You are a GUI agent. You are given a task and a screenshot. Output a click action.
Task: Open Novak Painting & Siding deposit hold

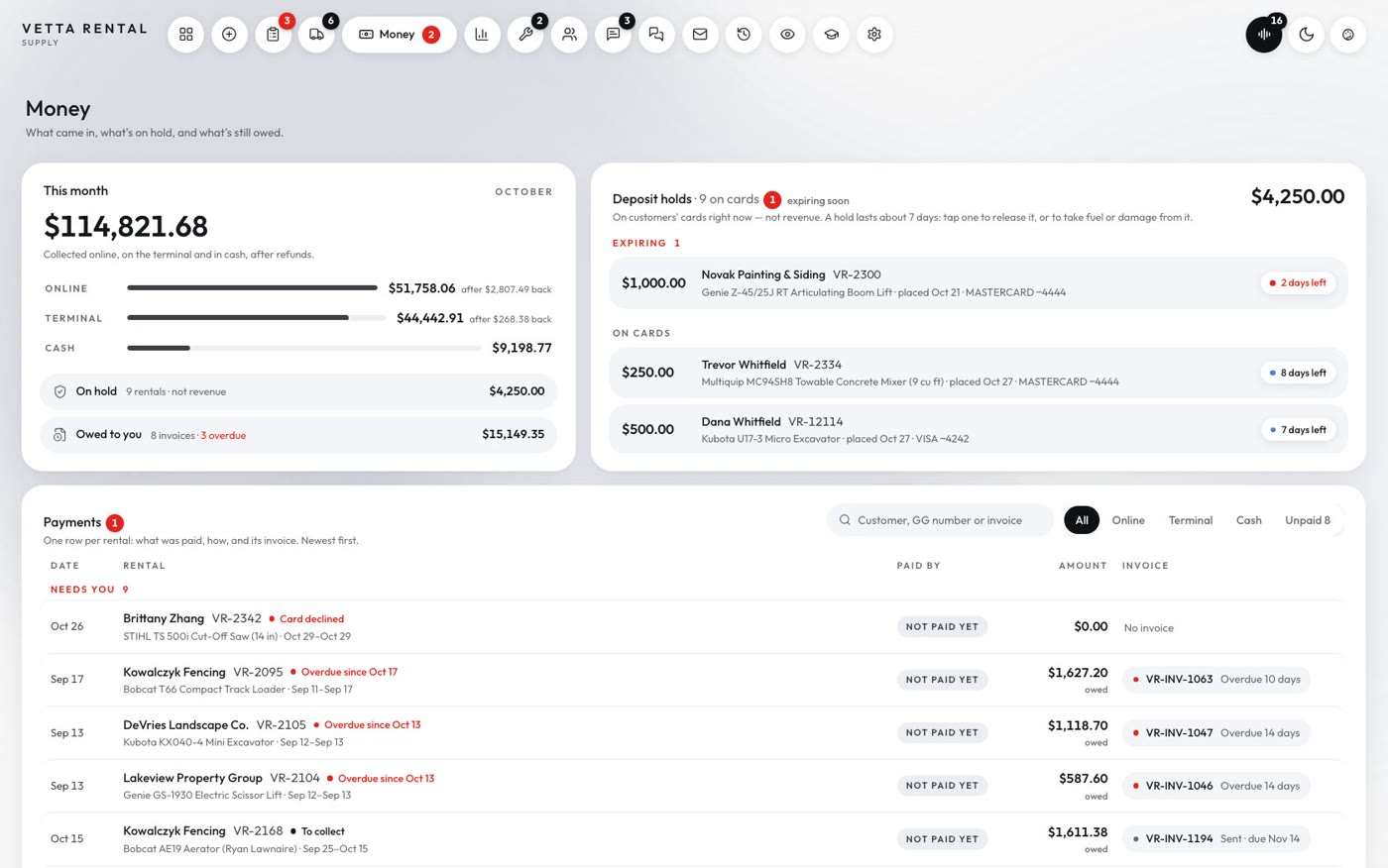click(x=978, y=283)
